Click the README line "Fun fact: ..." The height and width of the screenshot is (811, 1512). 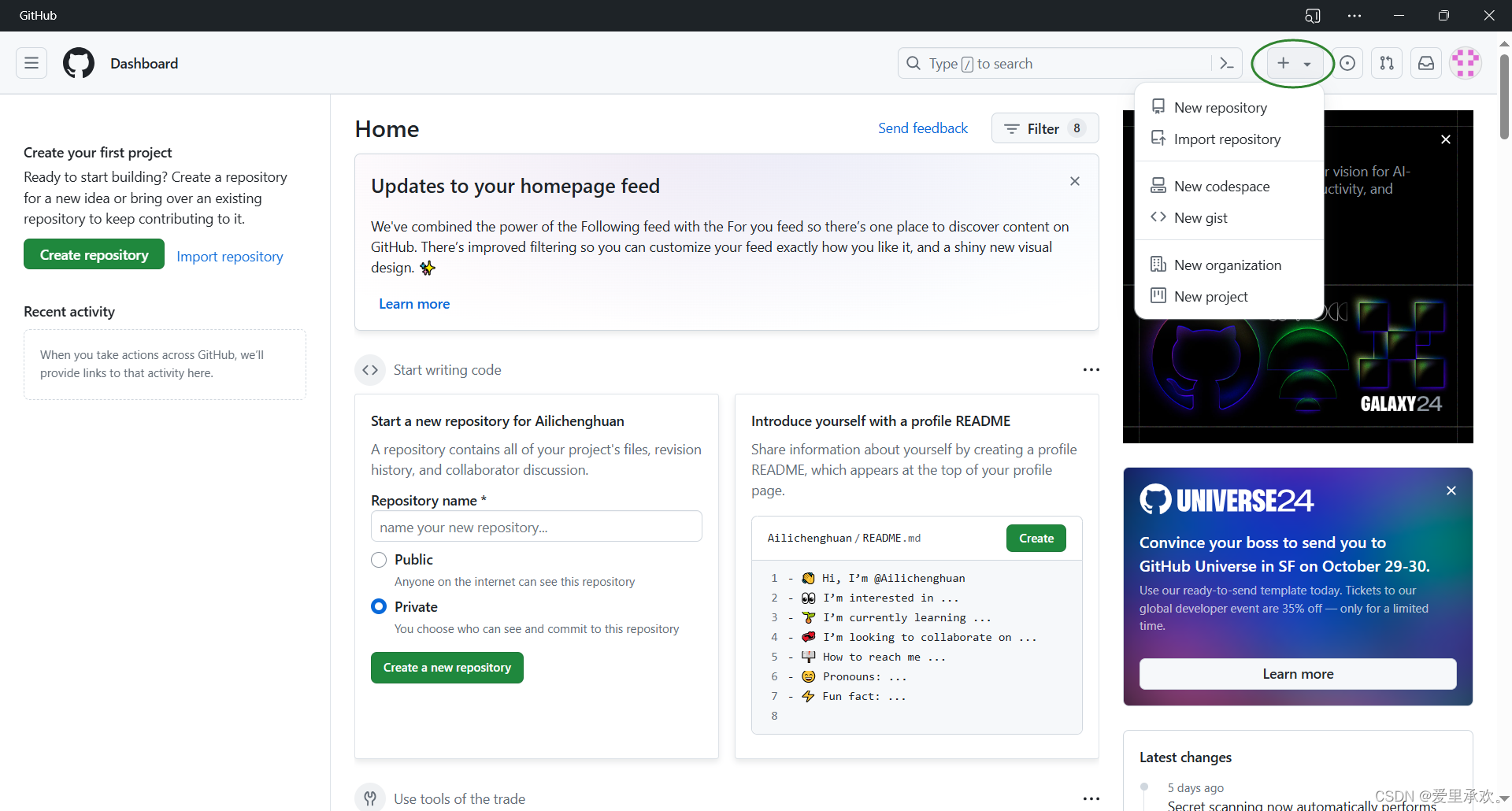point(854,696)
